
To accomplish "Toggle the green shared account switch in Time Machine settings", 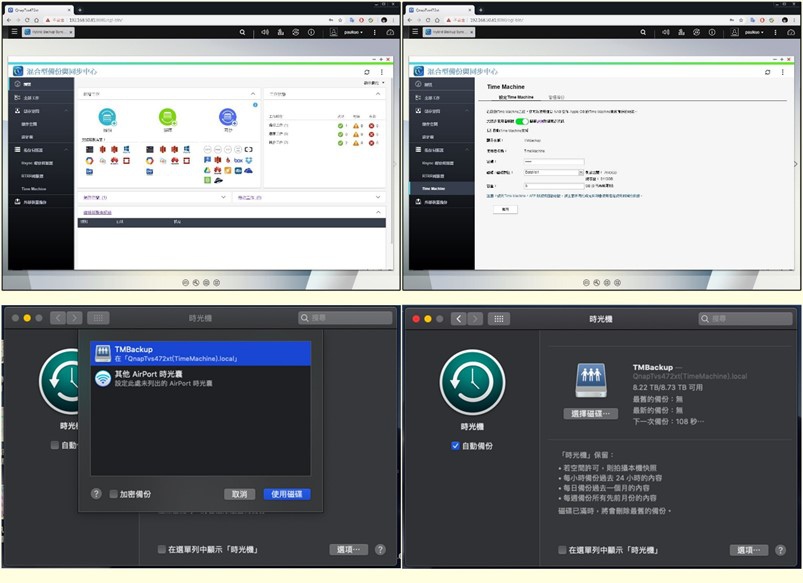I will click(522, 121).
